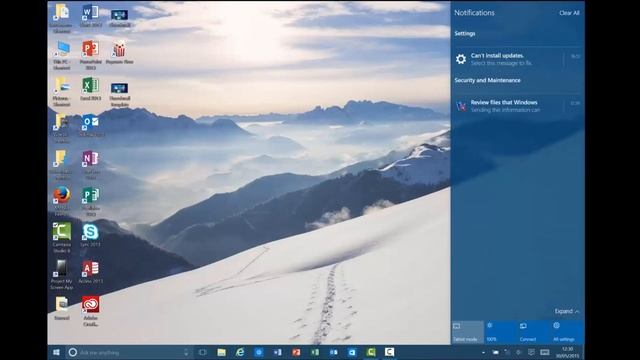Click the Settings notification group header
640x360 pixels.
(465, 33)
